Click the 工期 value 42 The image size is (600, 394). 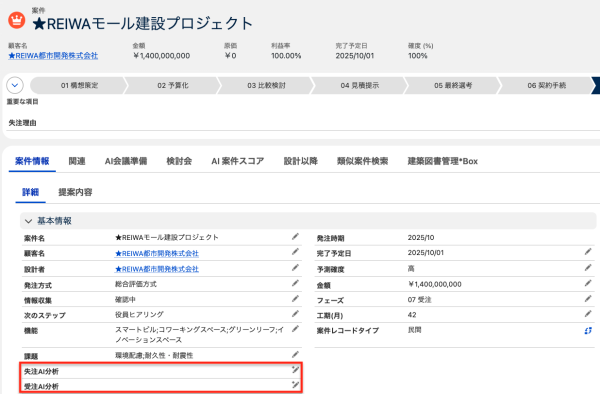click(x=412, y=315)
